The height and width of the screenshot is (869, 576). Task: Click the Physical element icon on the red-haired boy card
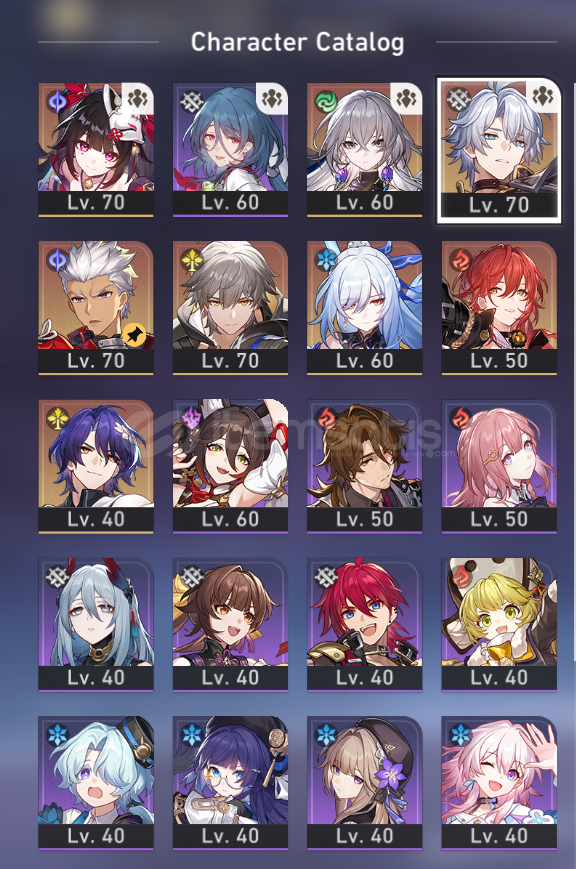tap(326, 576)
